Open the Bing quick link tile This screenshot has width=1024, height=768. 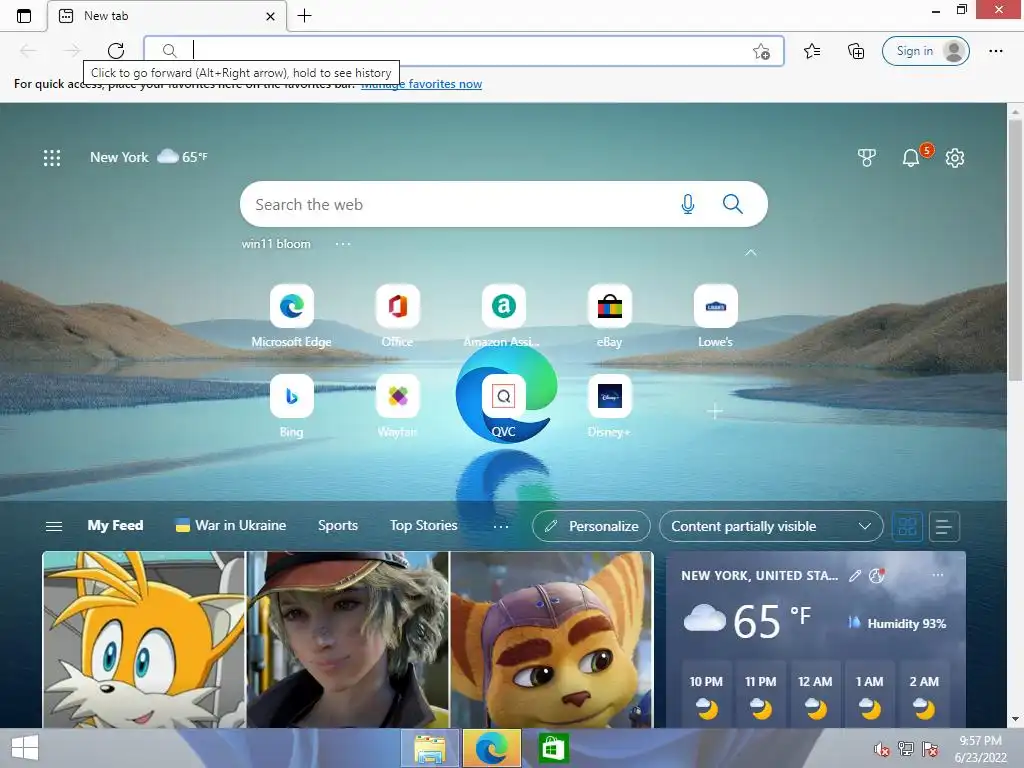(291, 405)
